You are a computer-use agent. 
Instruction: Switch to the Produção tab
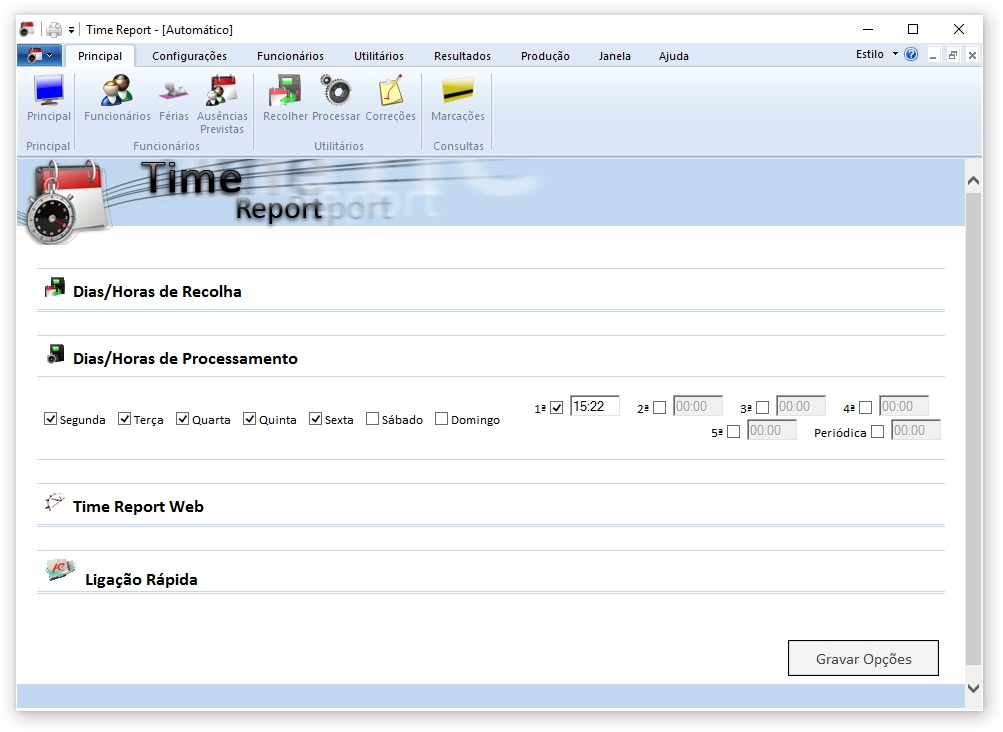(x=545, y=56)
